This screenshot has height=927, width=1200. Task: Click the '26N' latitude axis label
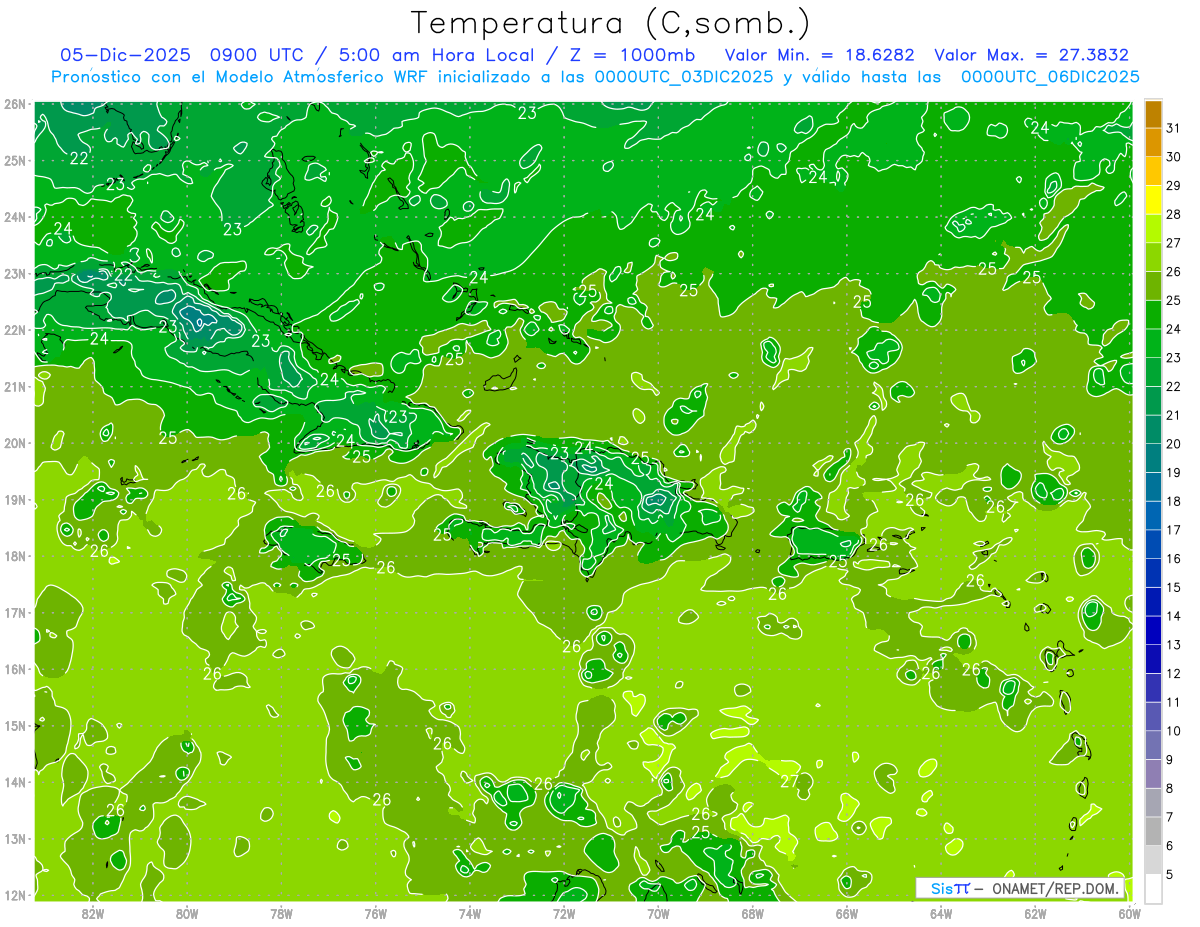point(14,103)
